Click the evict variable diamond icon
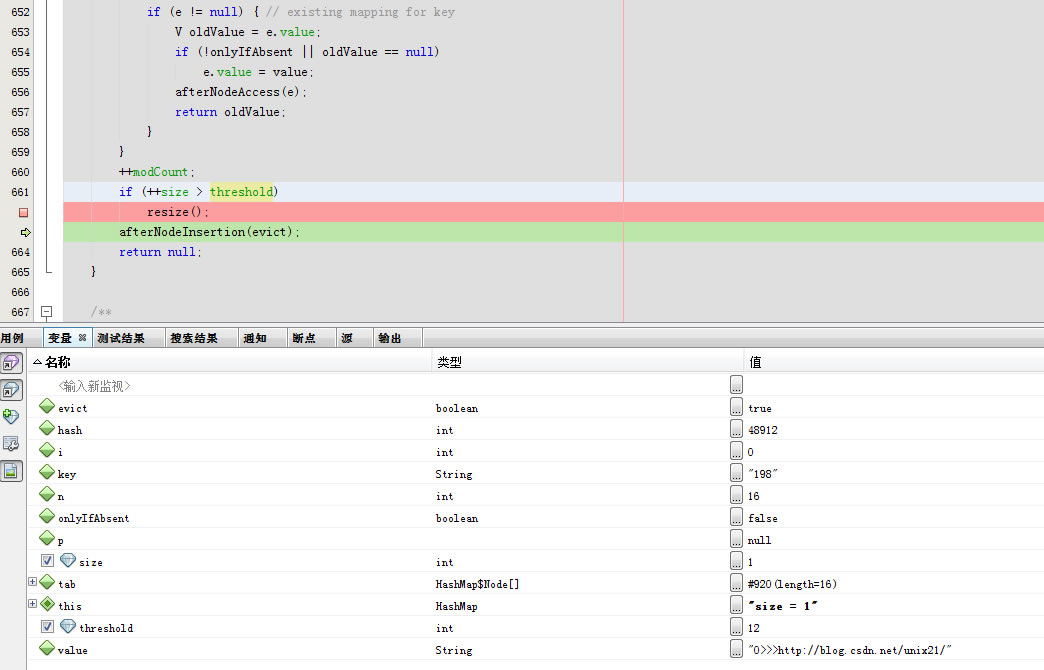 [47, 406]
